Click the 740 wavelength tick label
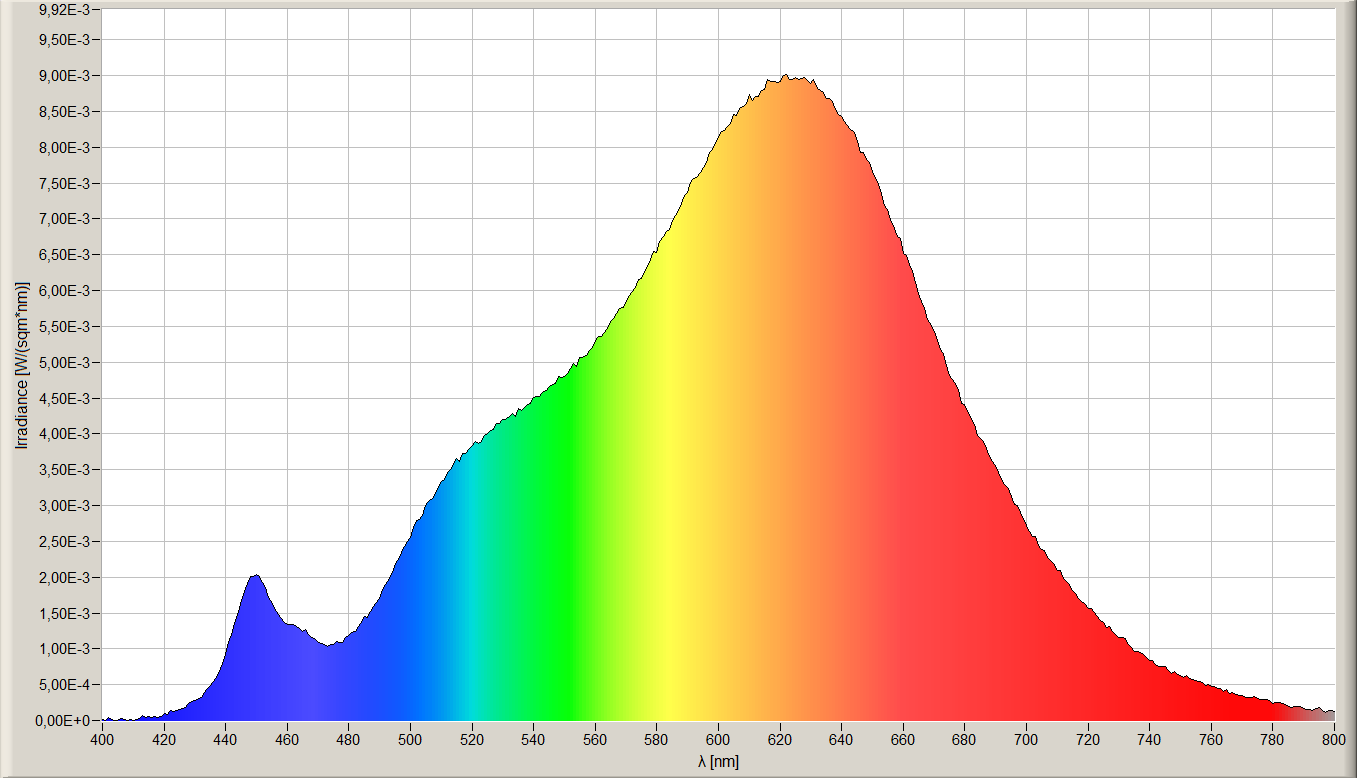1357x778 pixels. (x=1150, y=740)
